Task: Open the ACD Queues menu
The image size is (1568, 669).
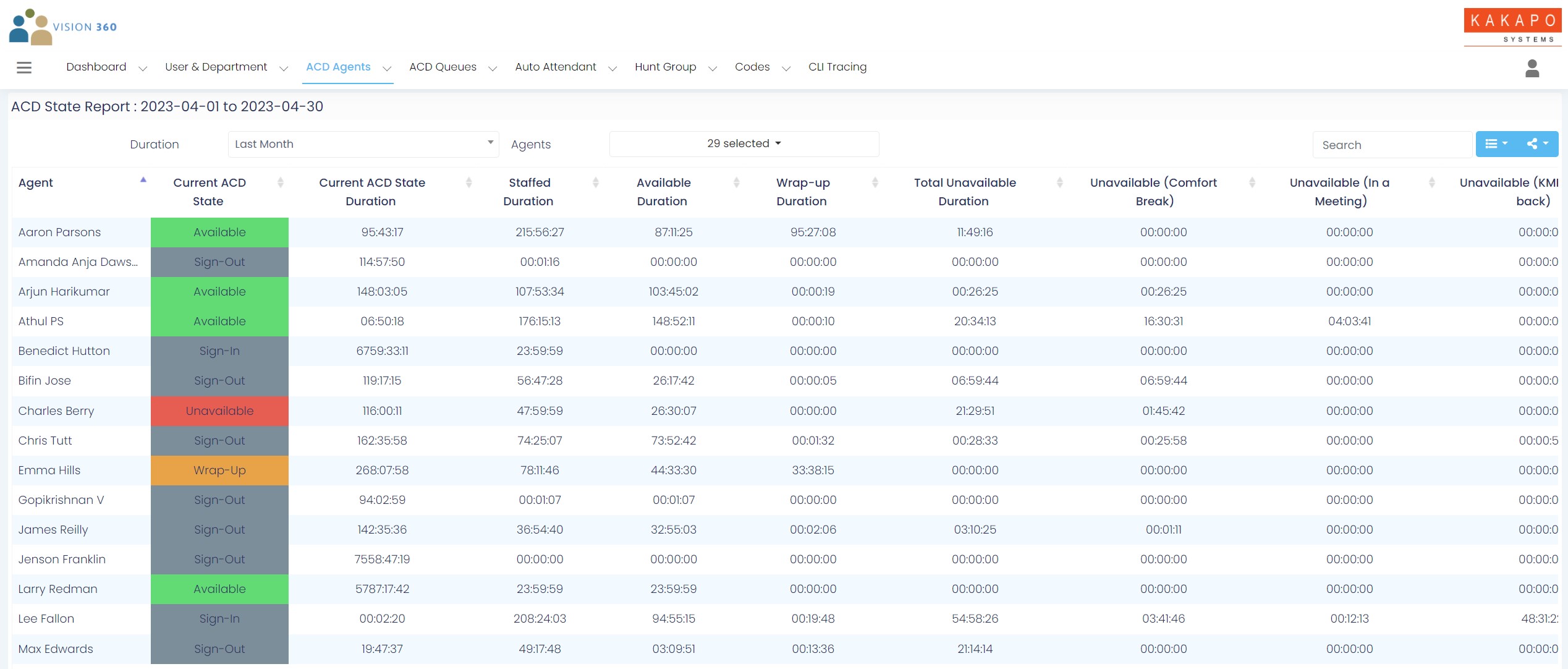Action: [443, 67]
